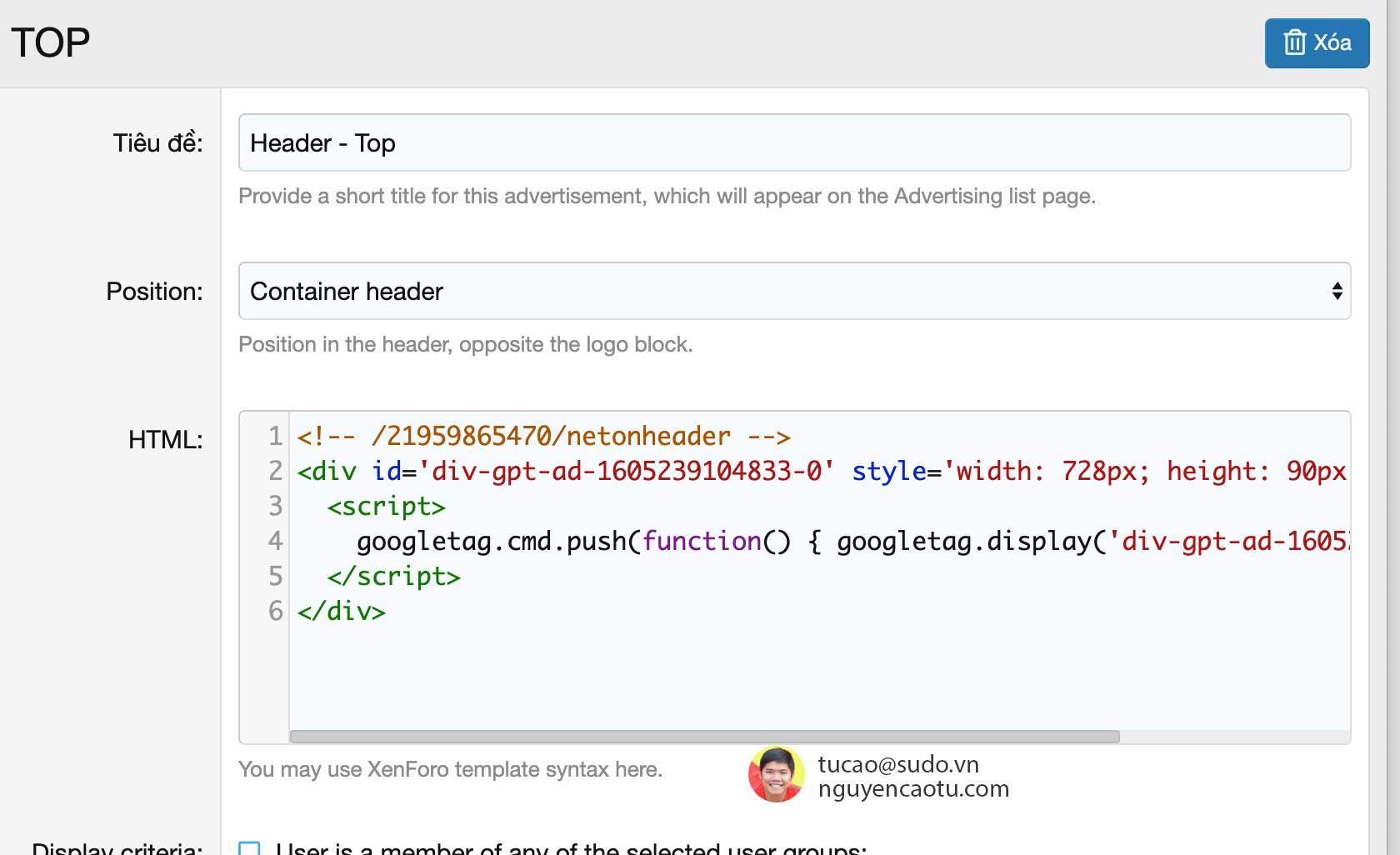This screenshot has width=1400, height=855.
Task: Click the user avatar thumbnail near the email
Action: click(x=776, y=774)
